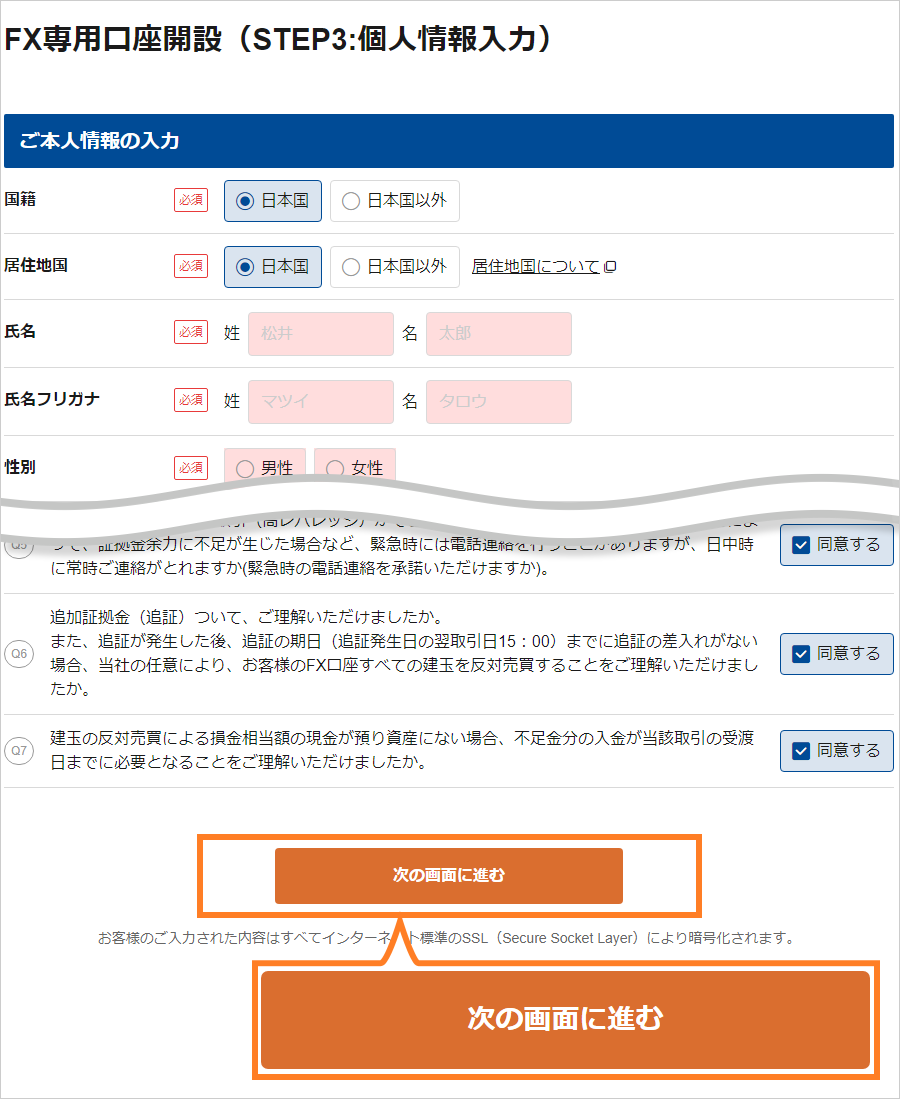The image size is (900, 1099).
Task: Click the Q7 question number badge
Action: coord(19,751)
